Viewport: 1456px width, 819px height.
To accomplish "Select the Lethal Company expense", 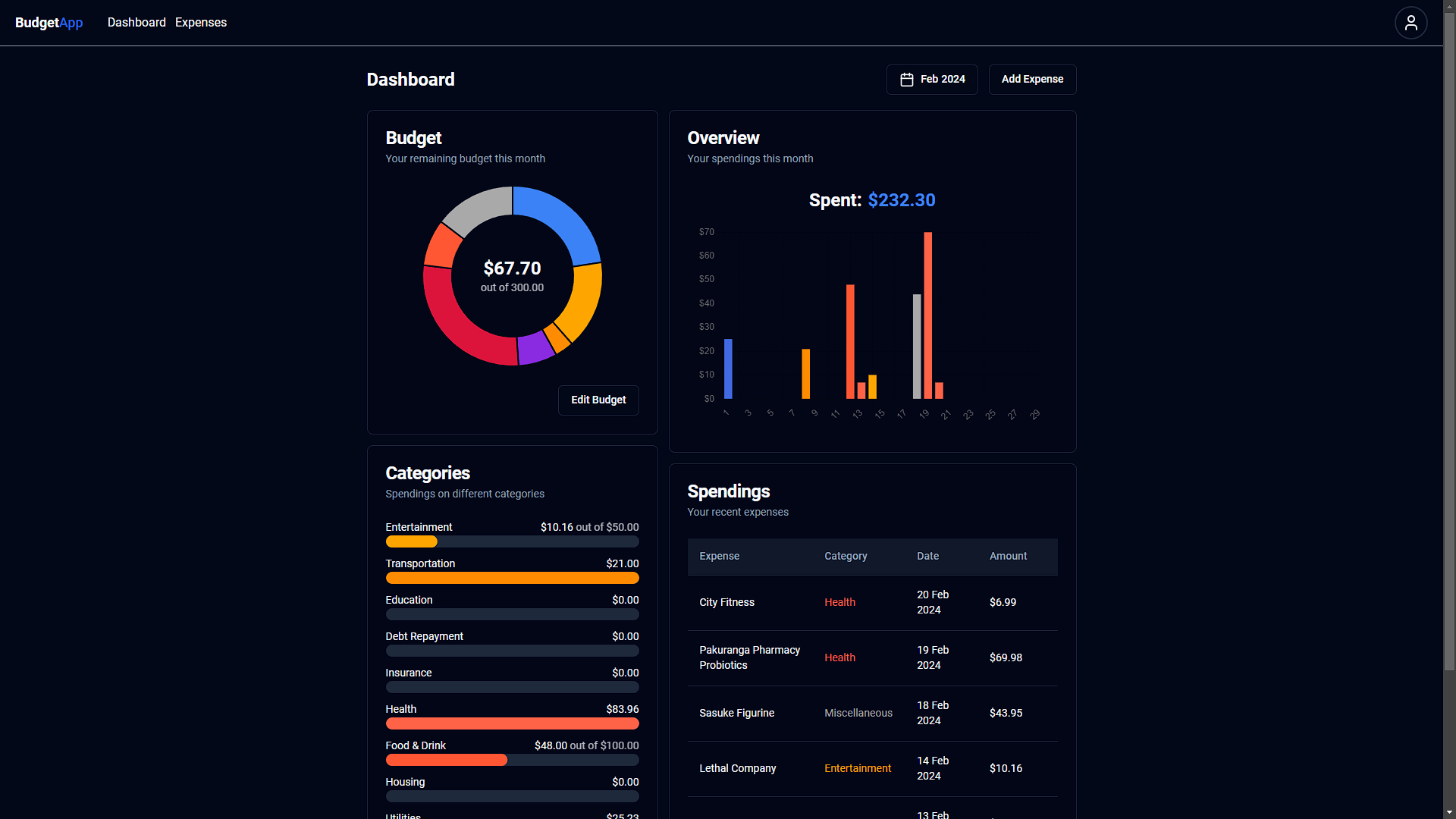I will [x=872, y=769].
